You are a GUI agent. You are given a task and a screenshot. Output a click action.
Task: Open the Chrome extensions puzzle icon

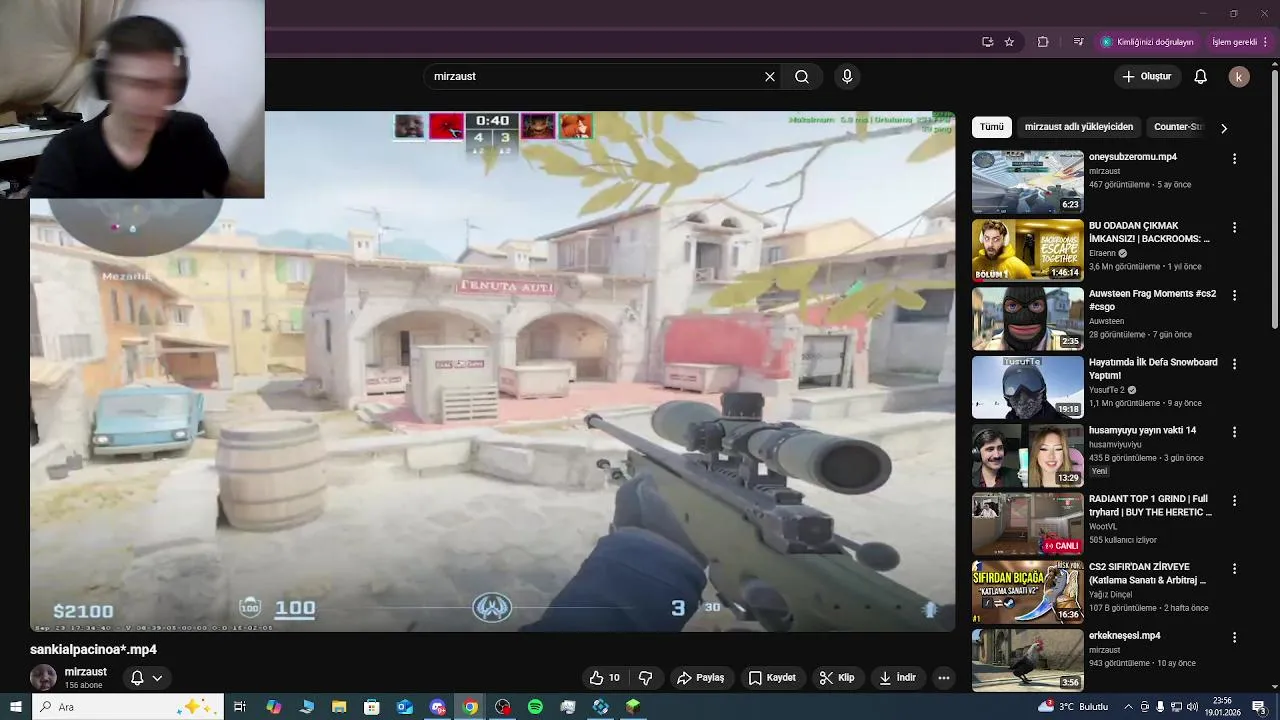(x=1043, y=42)
